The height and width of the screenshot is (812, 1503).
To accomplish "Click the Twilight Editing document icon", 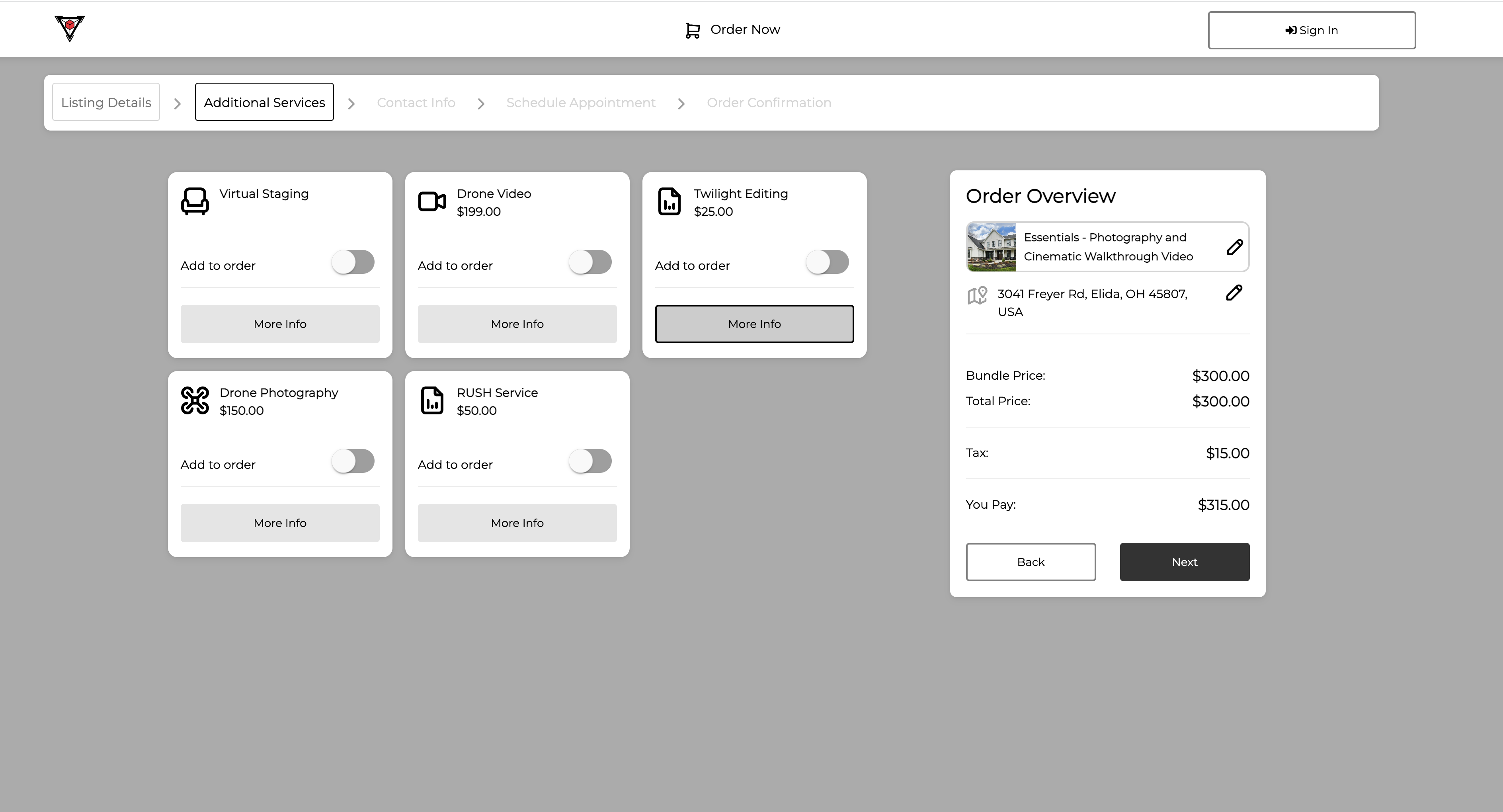I will 669,201.
